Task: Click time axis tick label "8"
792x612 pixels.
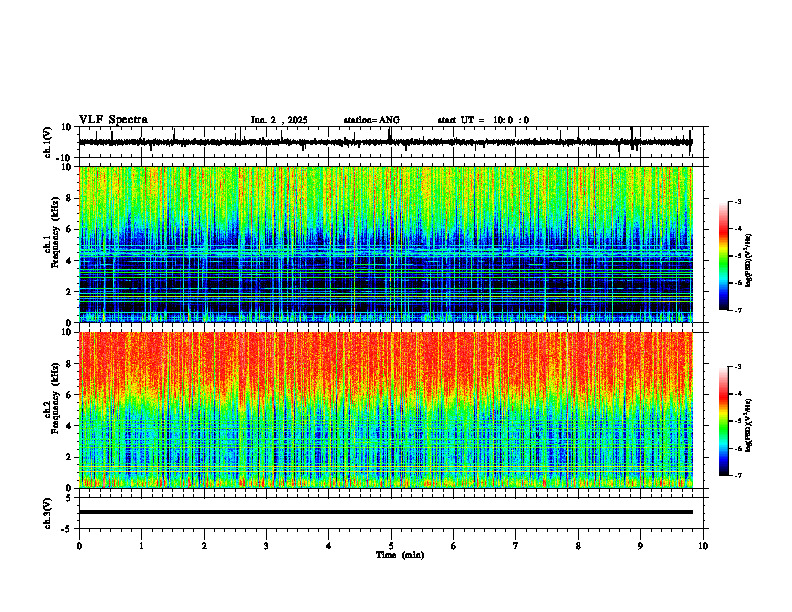Action: pyautogui.click(x=578, y=546)
